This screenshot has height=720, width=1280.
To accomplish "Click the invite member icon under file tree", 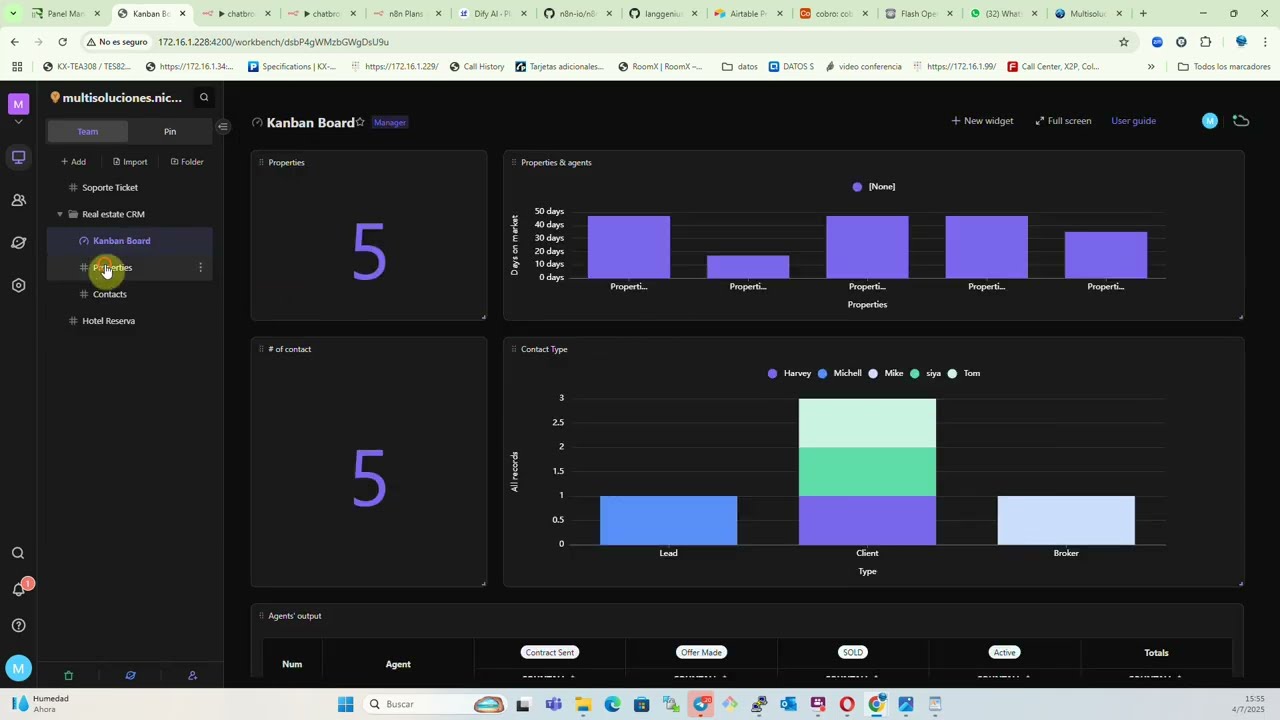I will tap(192, 676).
